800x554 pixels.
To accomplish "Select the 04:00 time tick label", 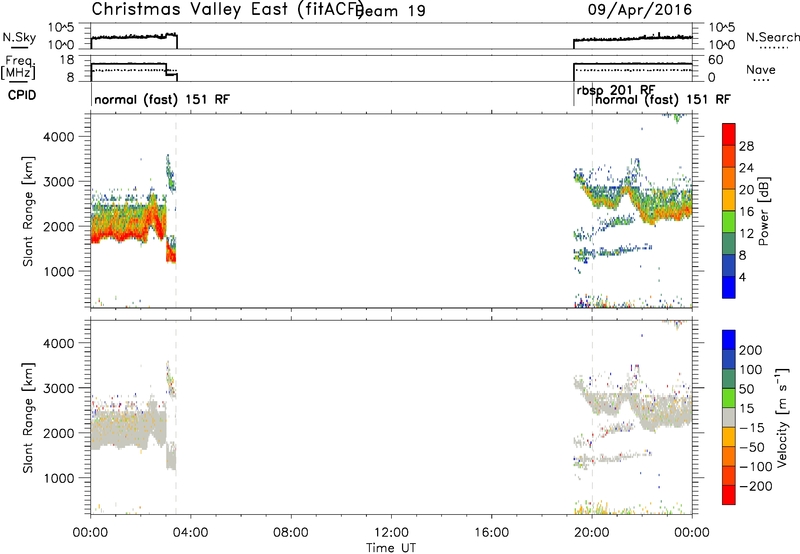I will coord(191,533).
